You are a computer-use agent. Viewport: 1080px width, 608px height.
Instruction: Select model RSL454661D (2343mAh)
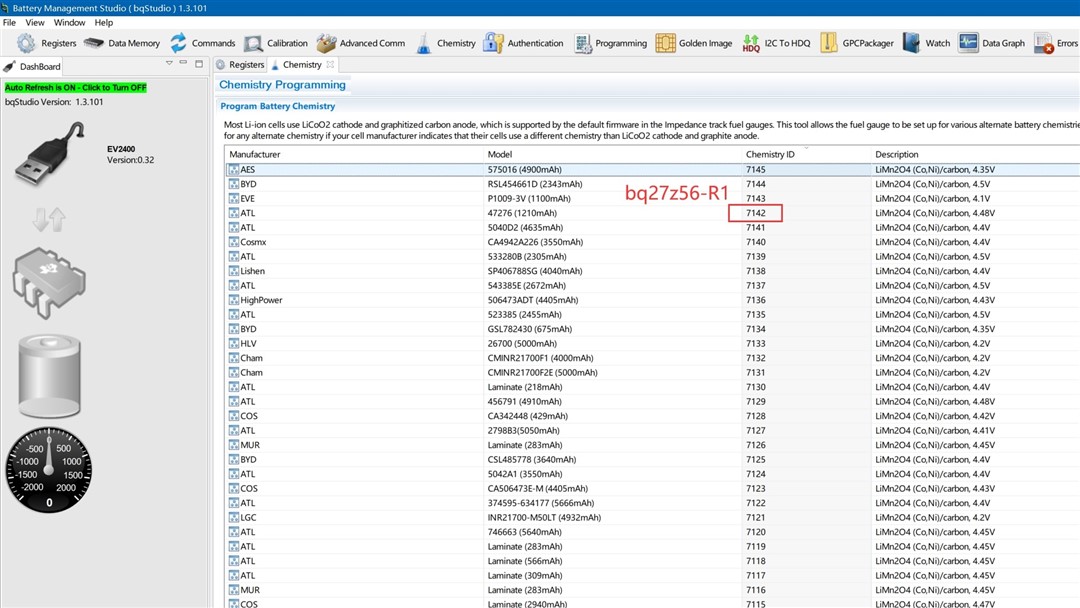(x=534, y=184)
